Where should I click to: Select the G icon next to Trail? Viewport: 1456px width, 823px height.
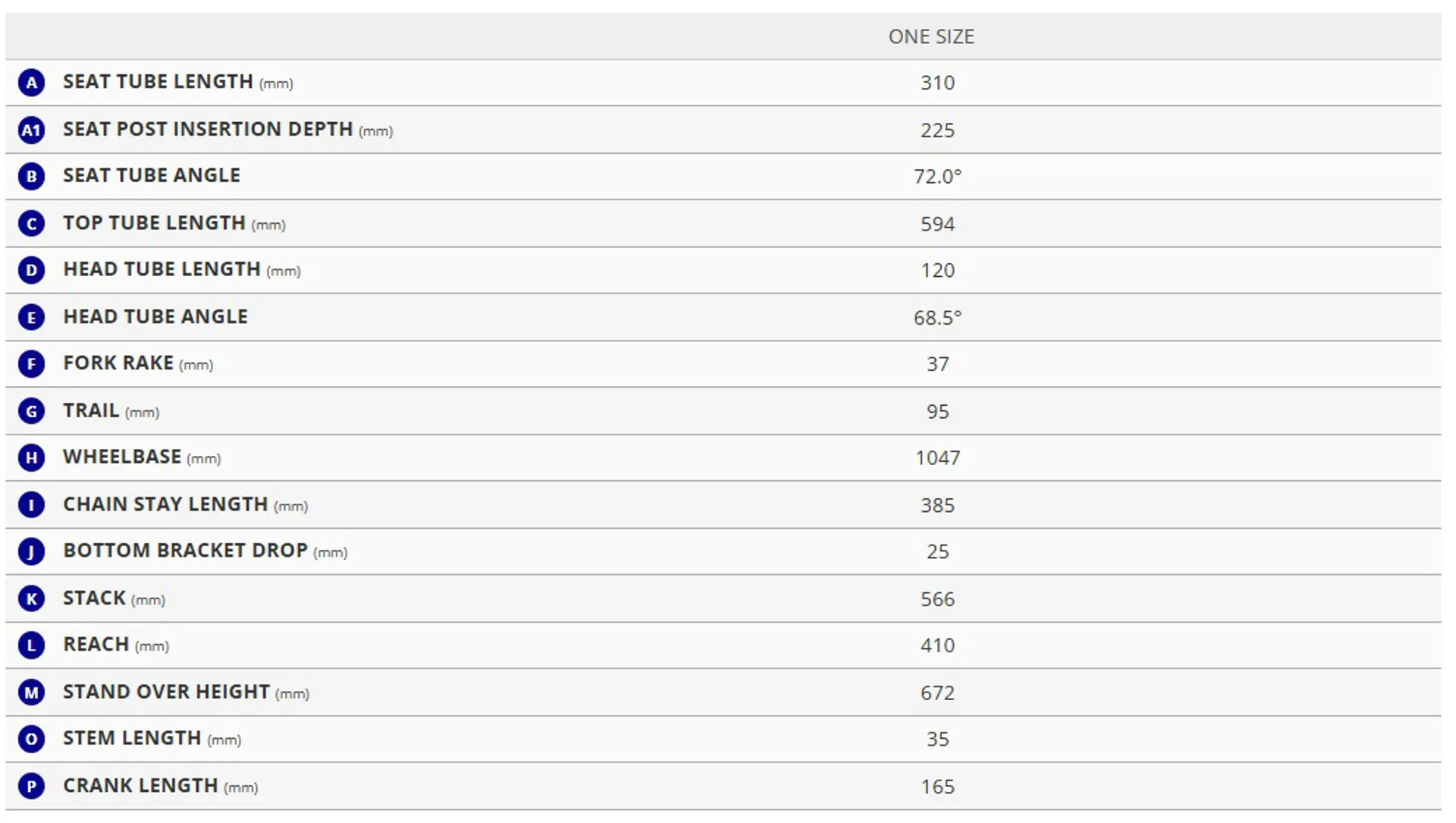[x=31, y=411]
